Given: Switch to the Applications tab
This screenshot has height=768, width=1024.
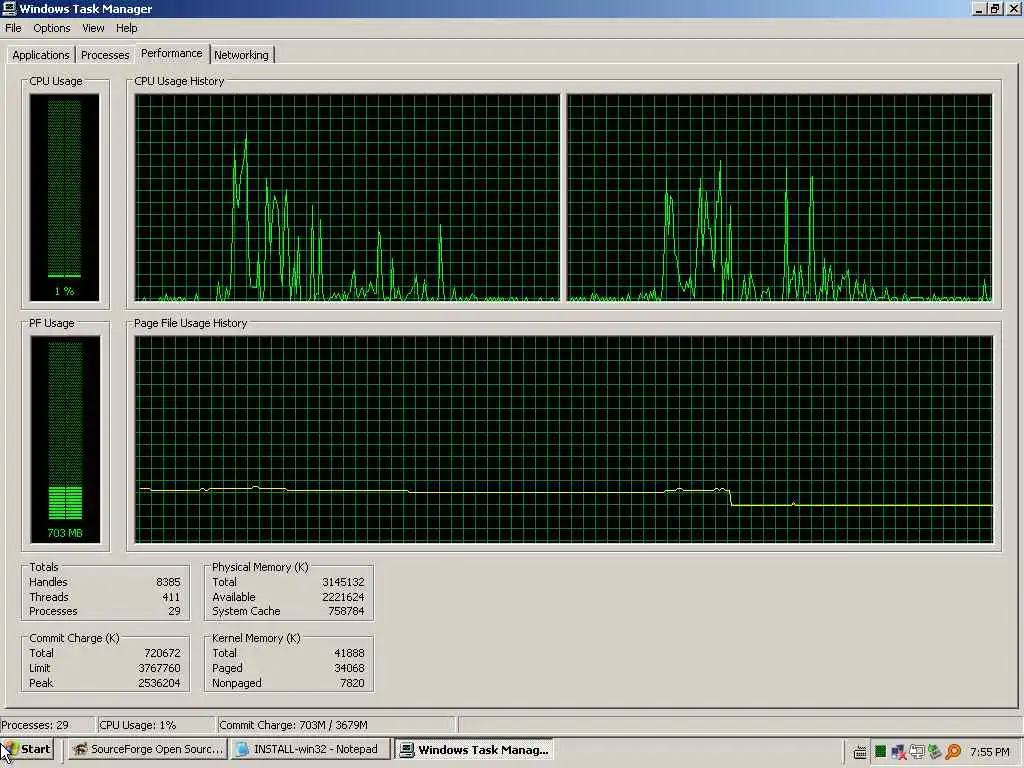Looking at the screenshot, I should pos(40,55).
